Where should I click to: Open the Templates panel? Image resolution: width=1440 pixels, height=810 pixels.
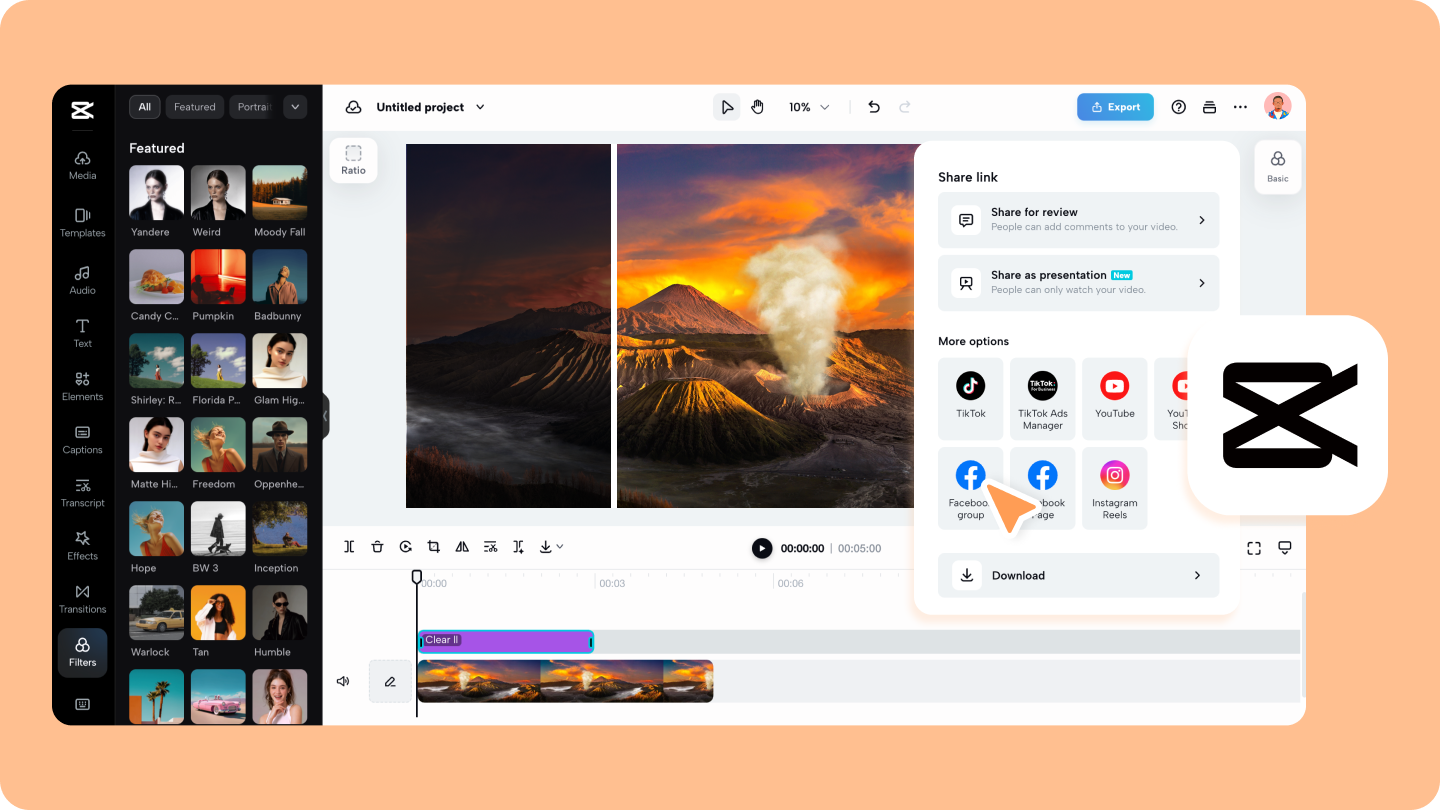pos(83,222)
